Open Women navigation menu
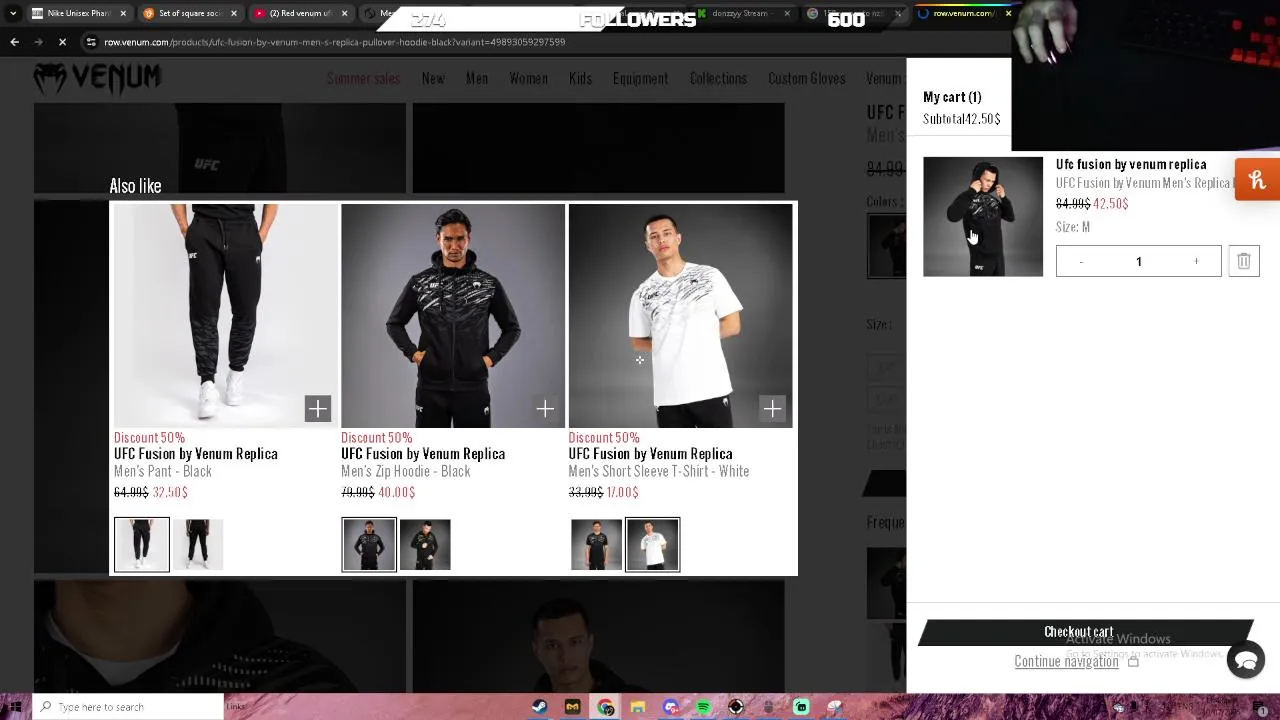1280x720 pixels. click(x=528, y=78)
